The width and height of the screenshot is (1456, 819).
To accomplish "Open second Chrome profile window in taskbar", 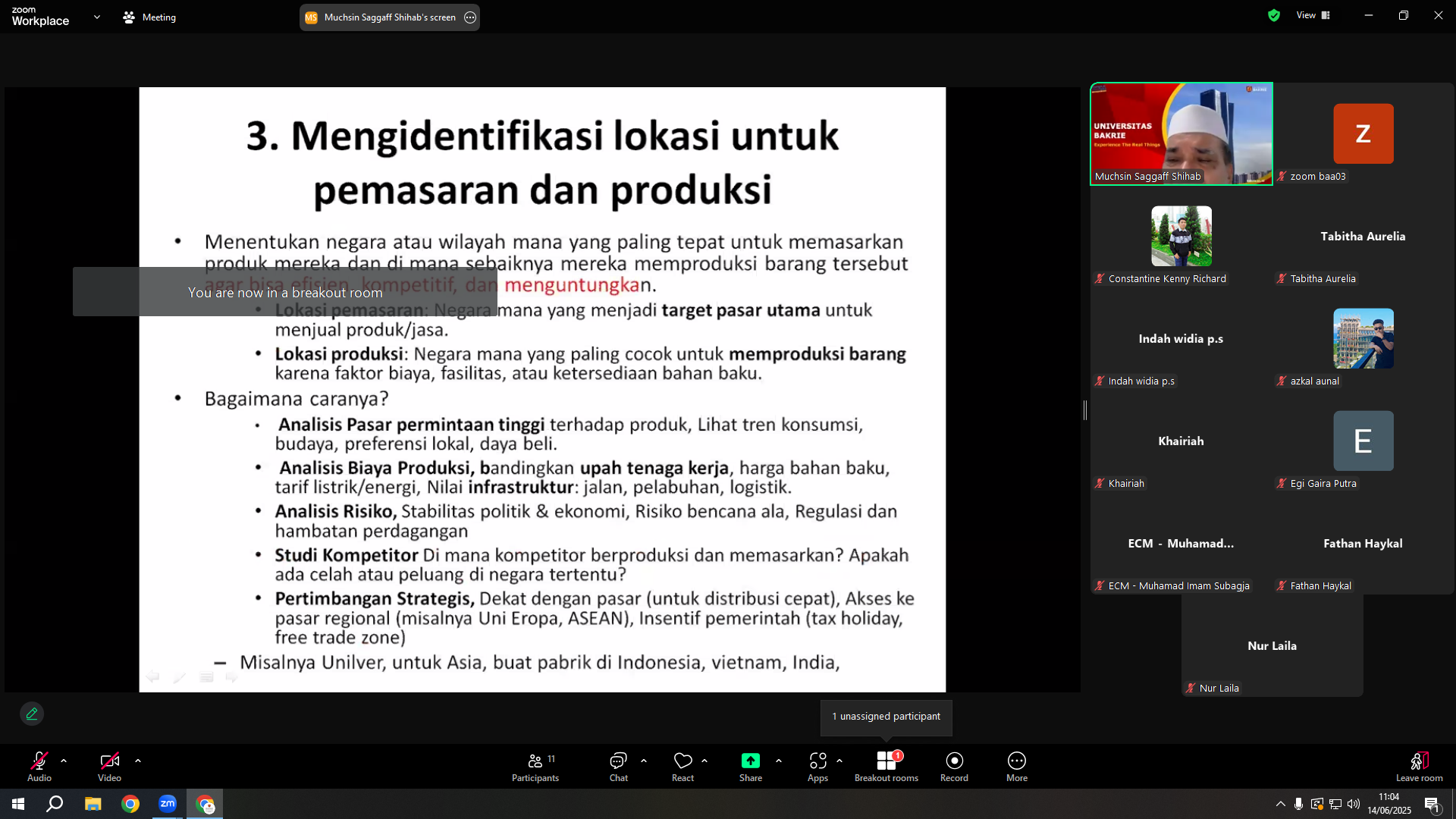I will pos(206,804).
